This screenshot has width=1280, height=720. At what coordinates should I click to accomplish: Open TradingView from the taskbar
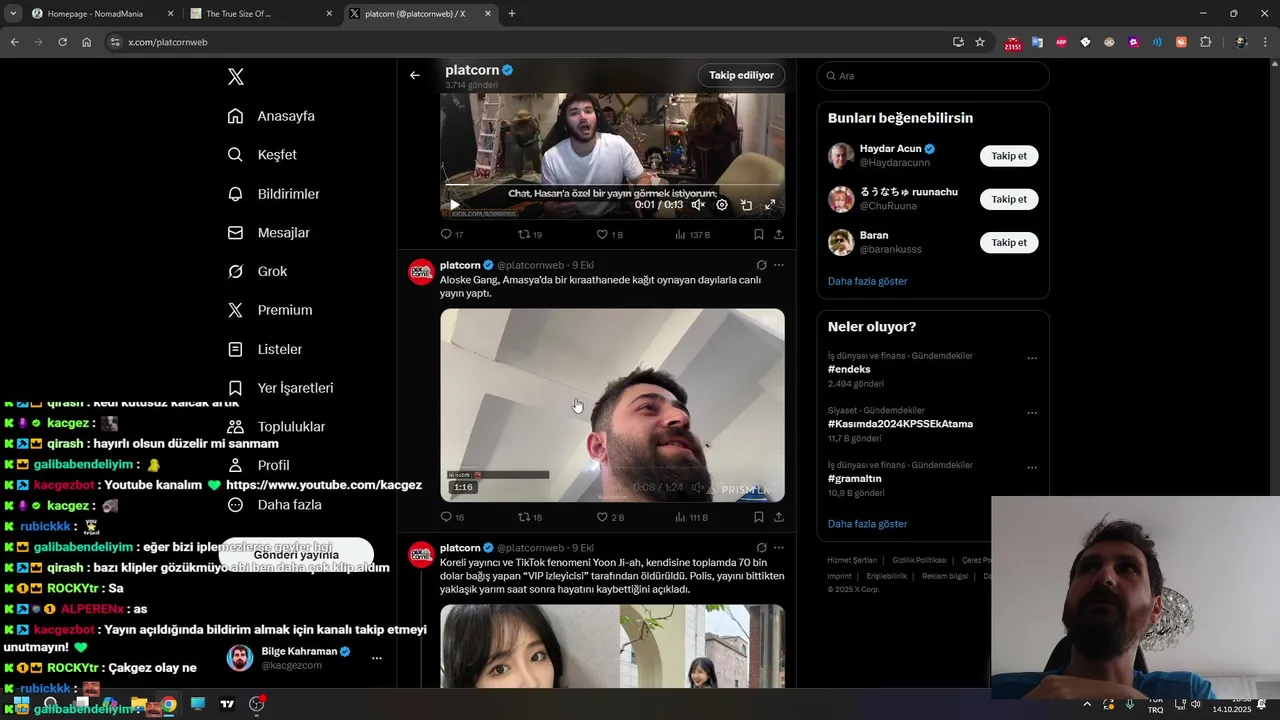click(x=227, y=704)
